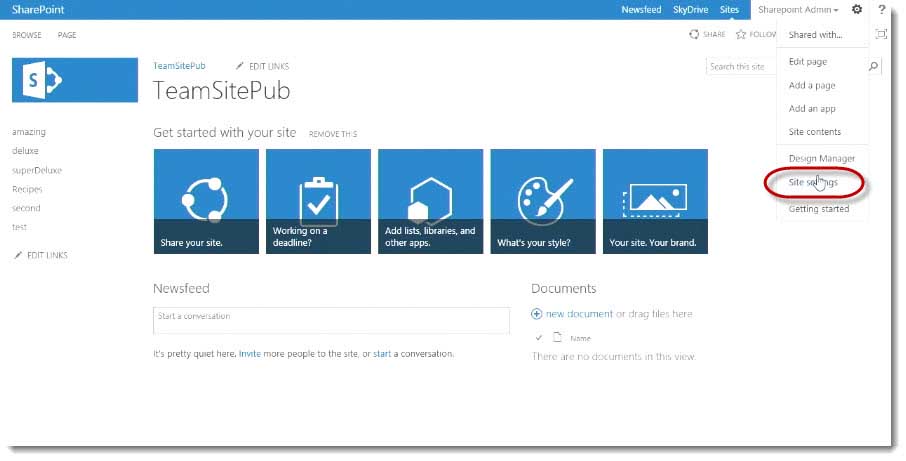Click the 'Start a conversation' newsfeed box
This screenshot has height=461, width=906.
[331, 320]
